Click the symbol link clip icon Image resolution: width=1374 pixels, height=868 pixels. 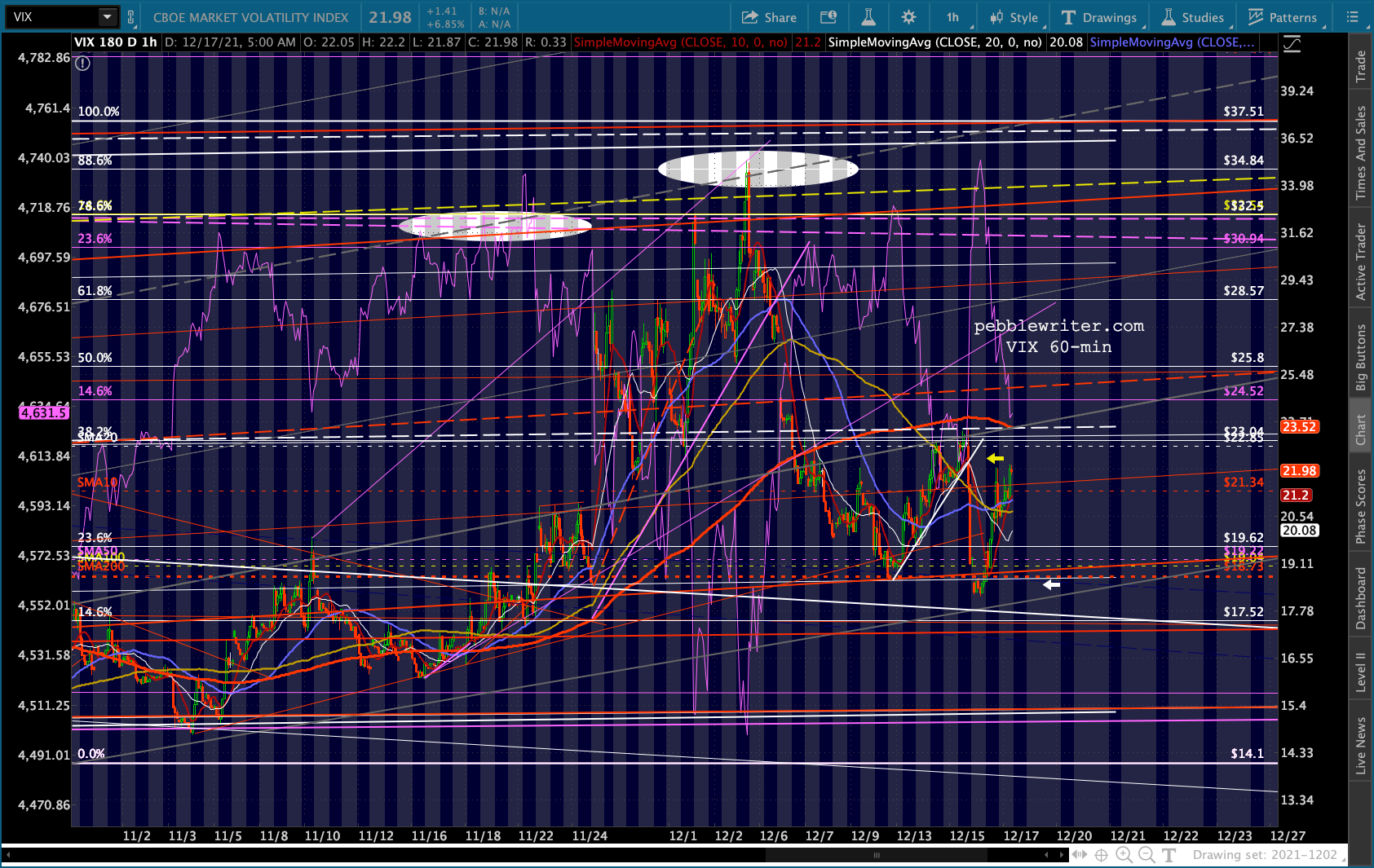click(x=131, y=17)
